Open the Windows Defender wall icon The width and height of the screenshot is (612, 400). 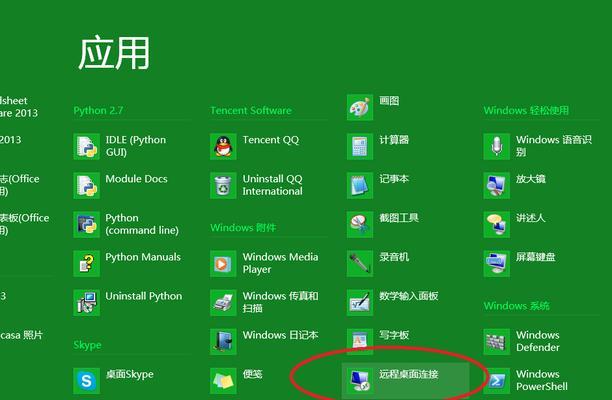pos(496,341)
